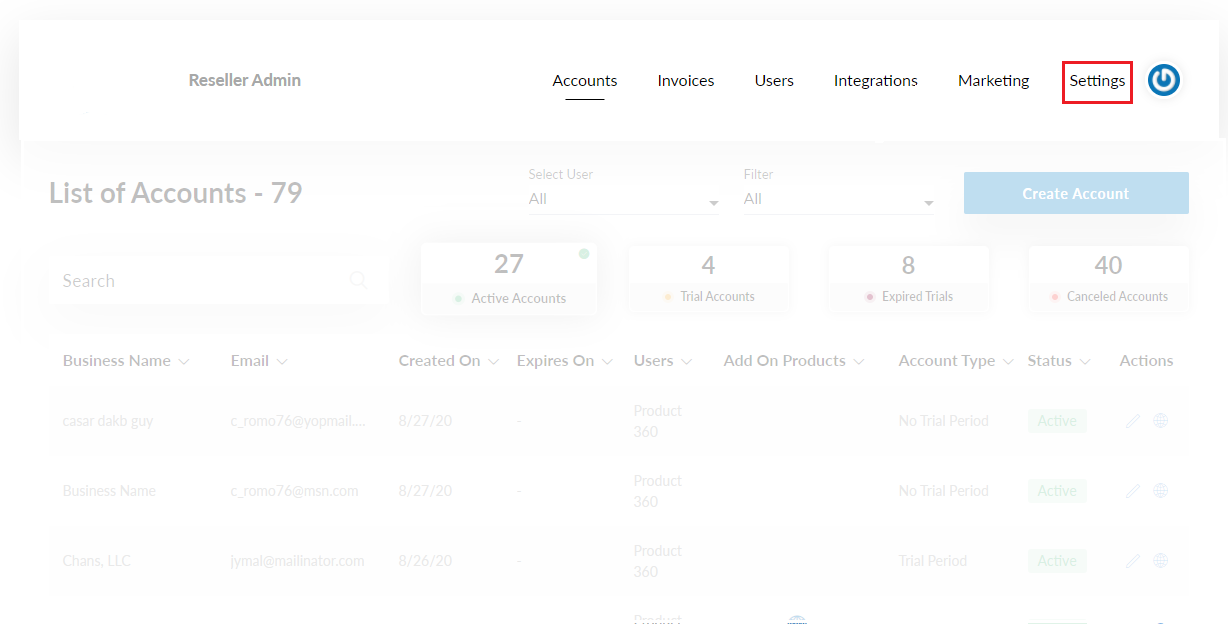This screenshot has height=624, width=1228.
Task: Click the search magnifier icon
Action: [359, 281]
